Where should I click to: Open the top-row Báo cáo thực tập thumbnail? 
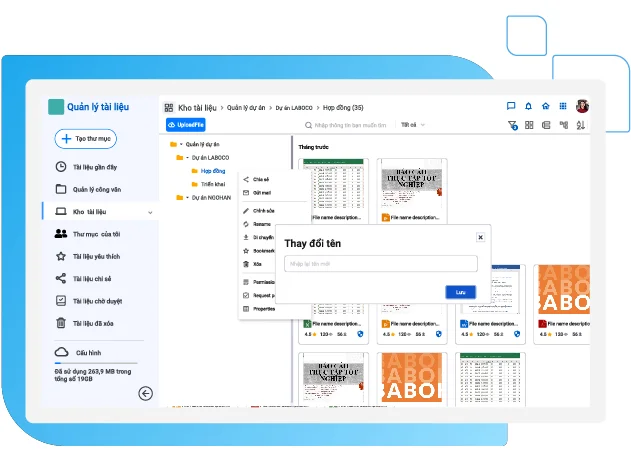[412, 184]
